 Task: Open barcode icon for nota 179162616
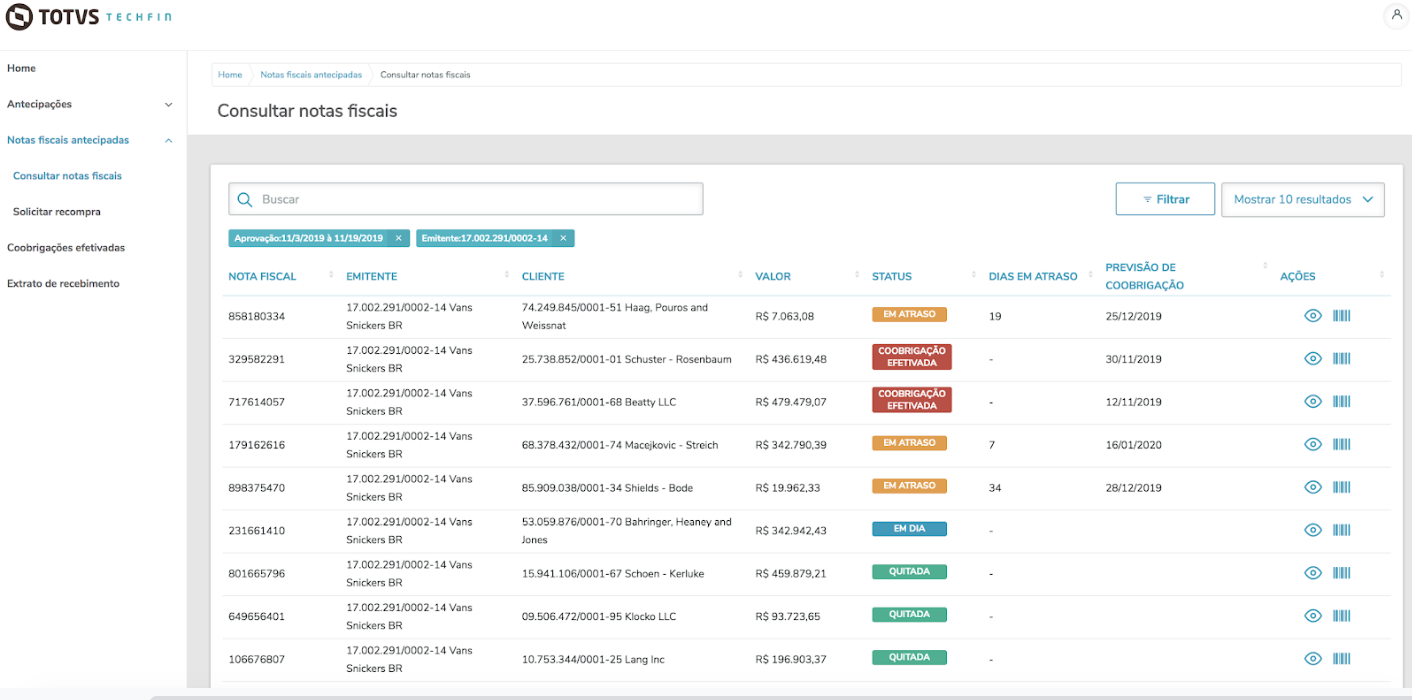pos(1341,444)
